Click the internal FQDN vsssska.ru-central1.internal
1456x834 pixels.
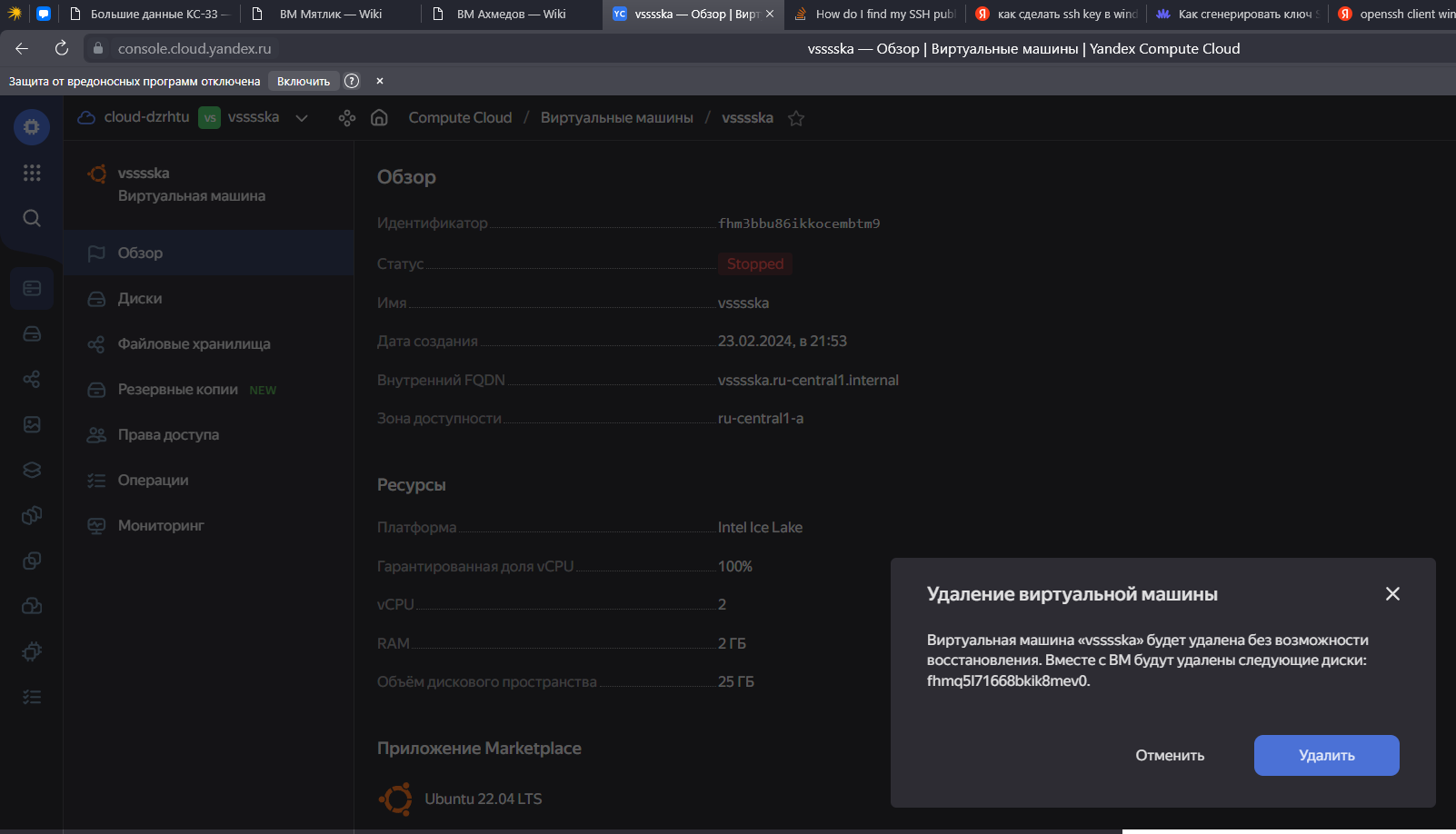pyautogui.click(x=808, y=380)
